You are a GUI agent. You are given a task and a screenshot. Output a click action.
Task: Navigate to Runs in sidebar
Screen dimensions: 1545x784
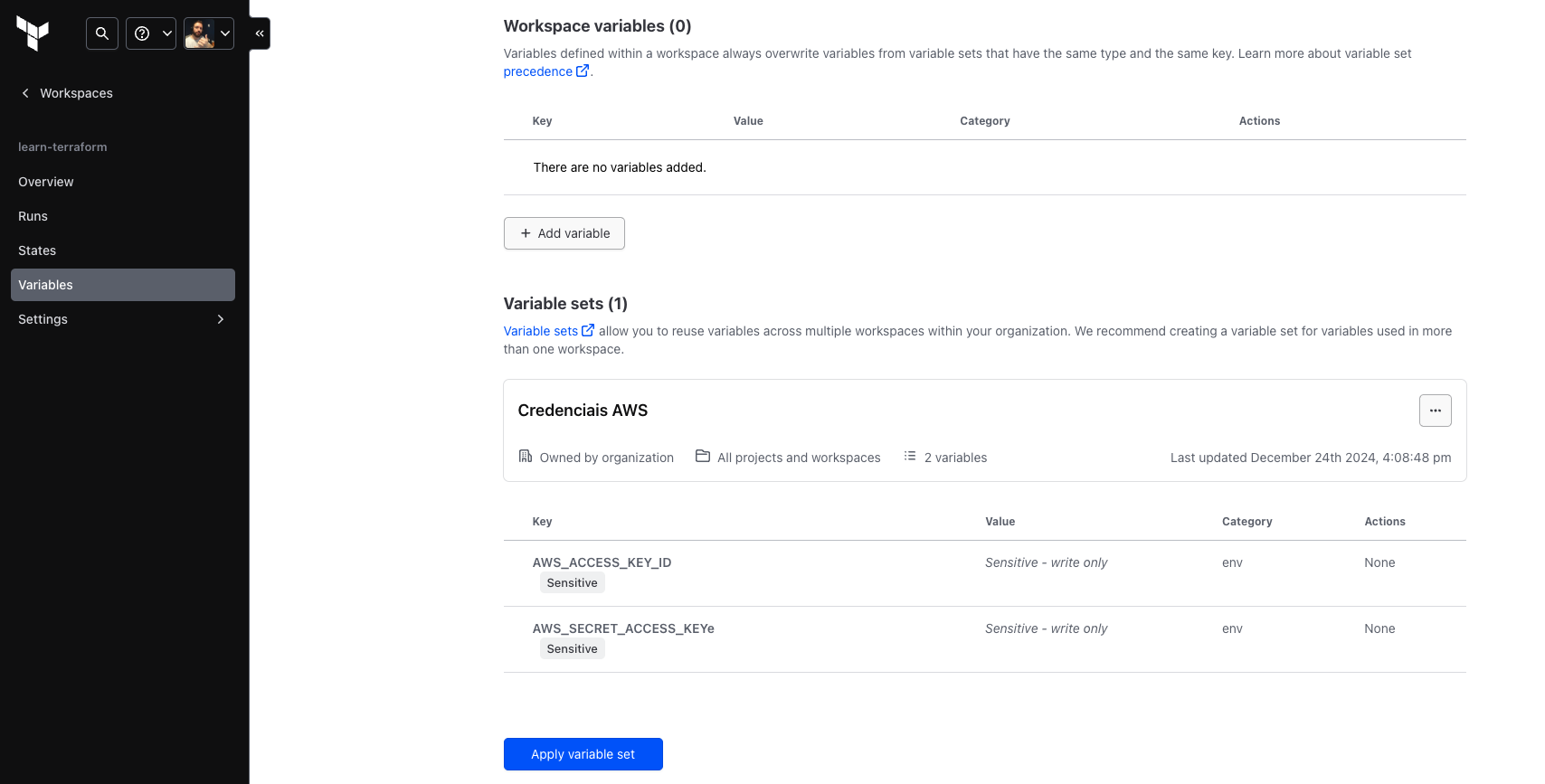[x=33, y=216]
